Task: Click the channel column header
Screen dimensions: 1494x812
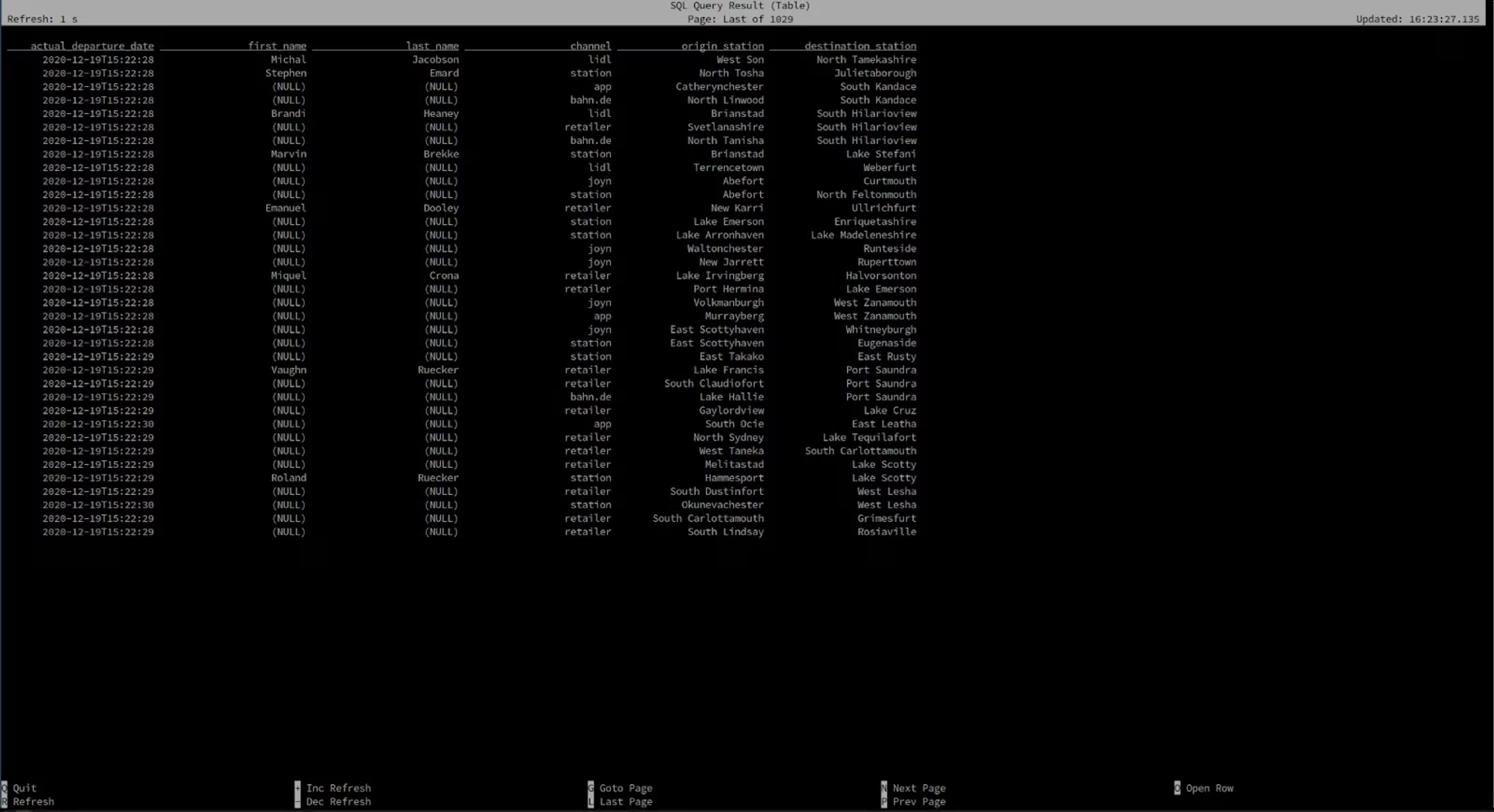Action: tap(591, 46)
